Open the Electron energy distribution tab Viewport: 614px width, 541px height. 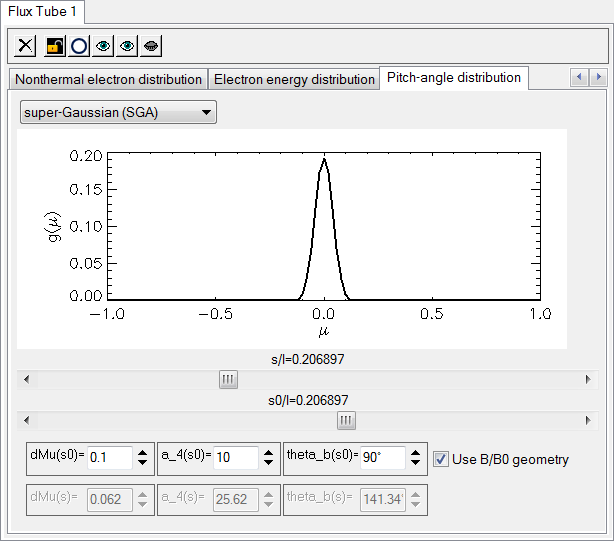[x=294, y=79]
